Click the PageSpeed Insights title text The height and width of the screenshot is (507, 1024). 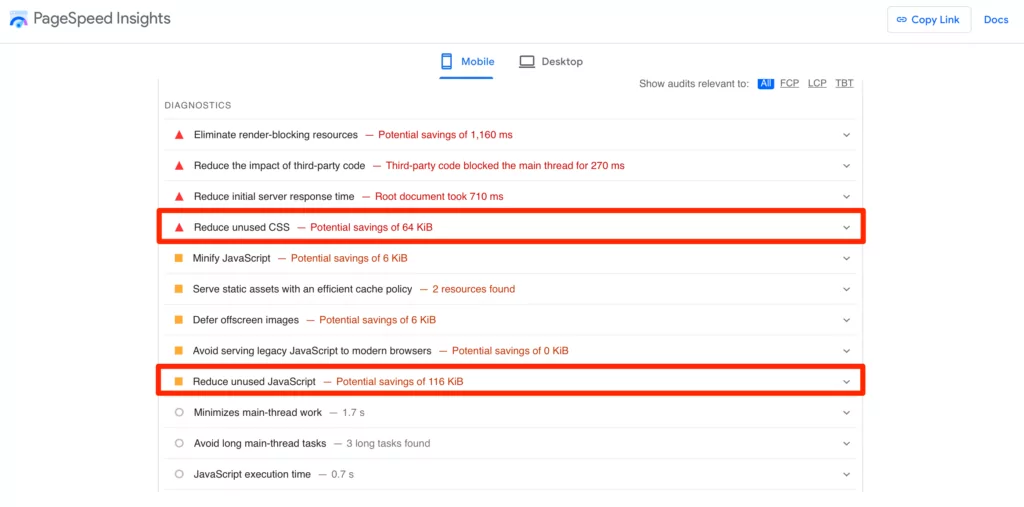coord(102,19)
